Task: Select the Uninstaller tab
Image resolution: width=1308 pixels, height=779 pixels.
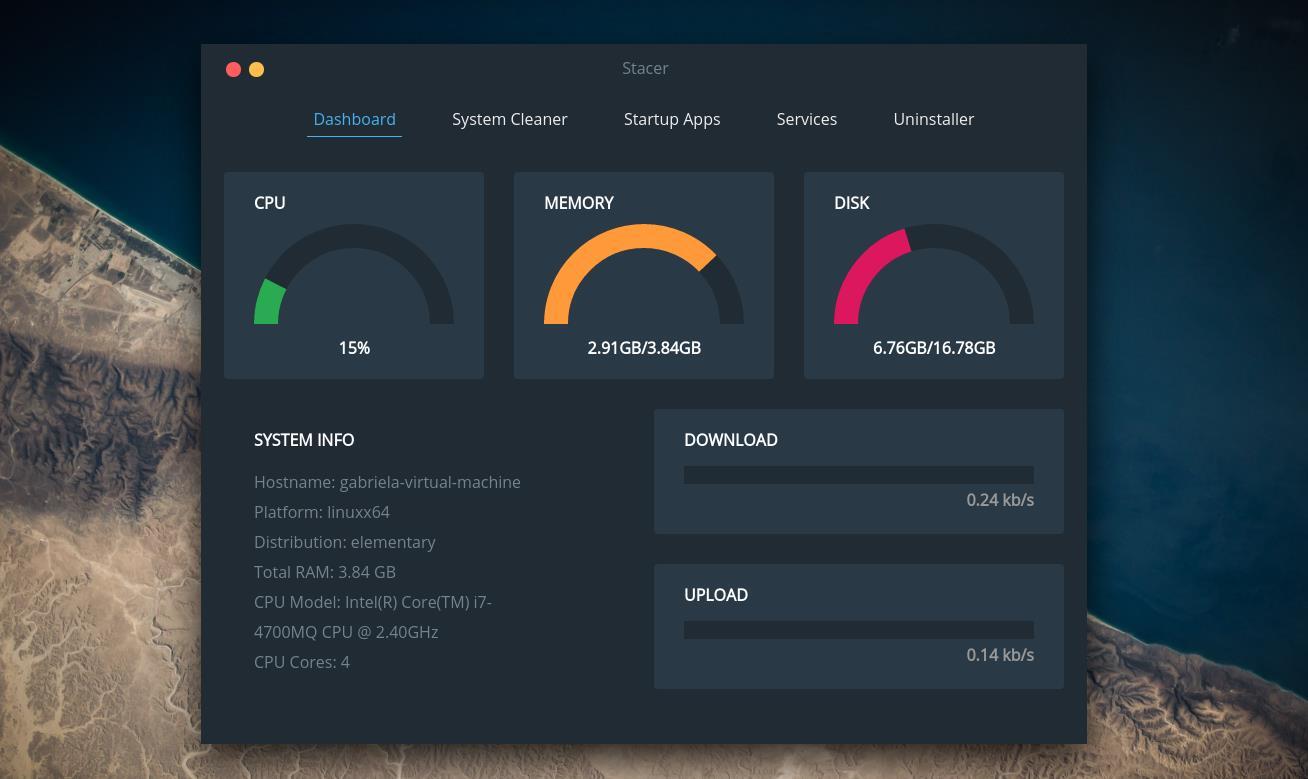Action: (933, 119)
